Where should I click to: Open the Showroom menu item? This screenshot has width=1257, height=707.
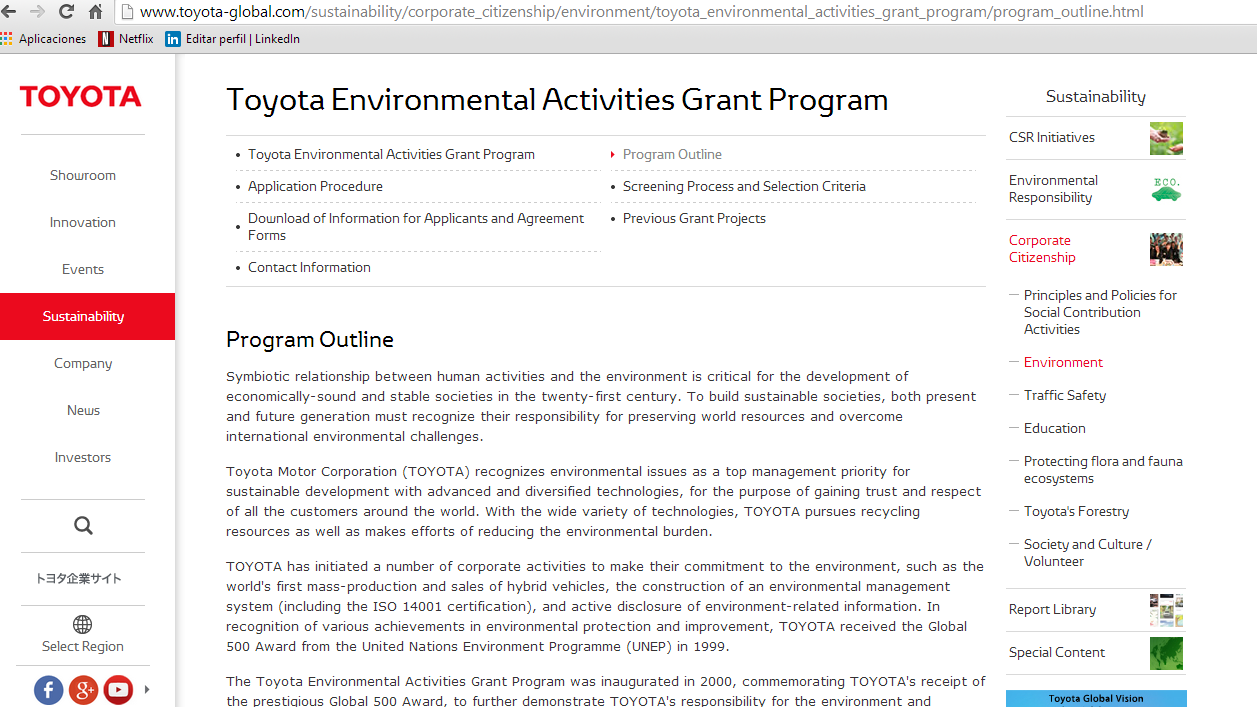pyautogui.click(x=83, y=175)
